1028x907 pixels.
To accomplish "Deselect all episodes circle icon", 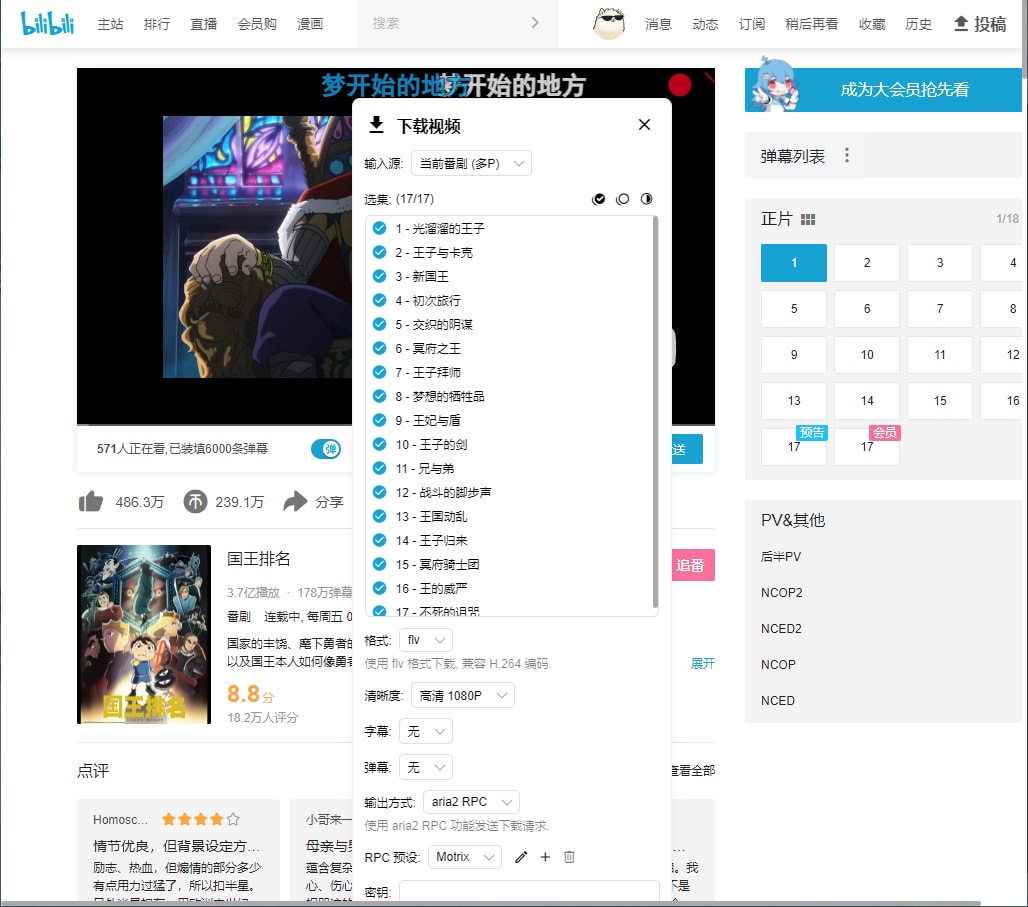I will click(x=623, y=199).
